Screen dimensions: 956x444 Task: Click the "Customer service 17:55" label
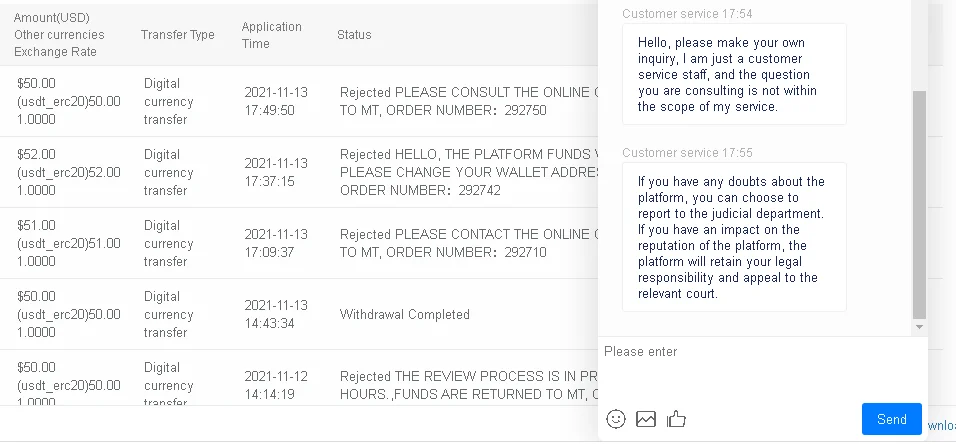[x=687, y=153]
